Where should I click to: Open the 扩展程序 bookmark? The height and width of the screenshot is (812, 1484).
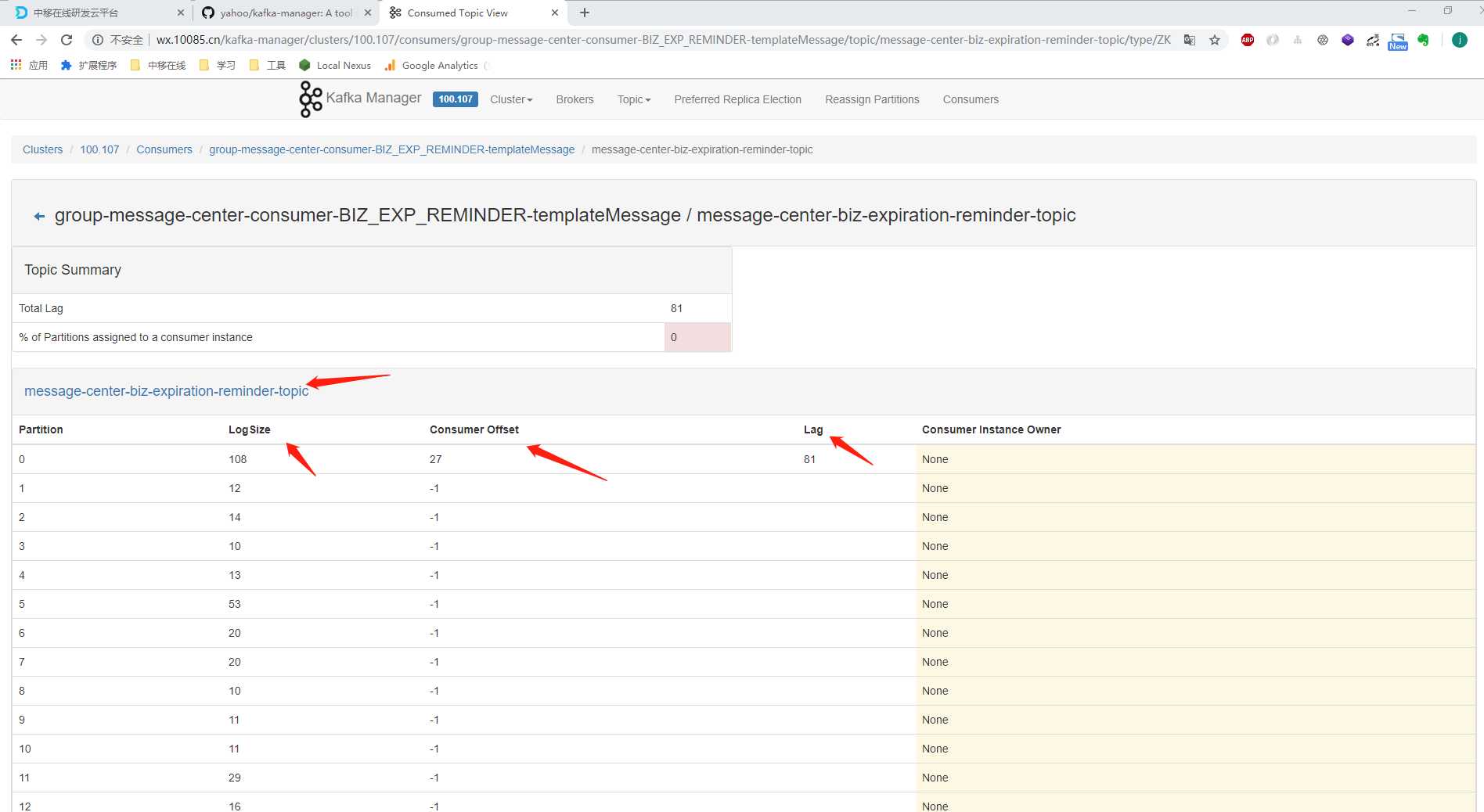coord(88,65)
